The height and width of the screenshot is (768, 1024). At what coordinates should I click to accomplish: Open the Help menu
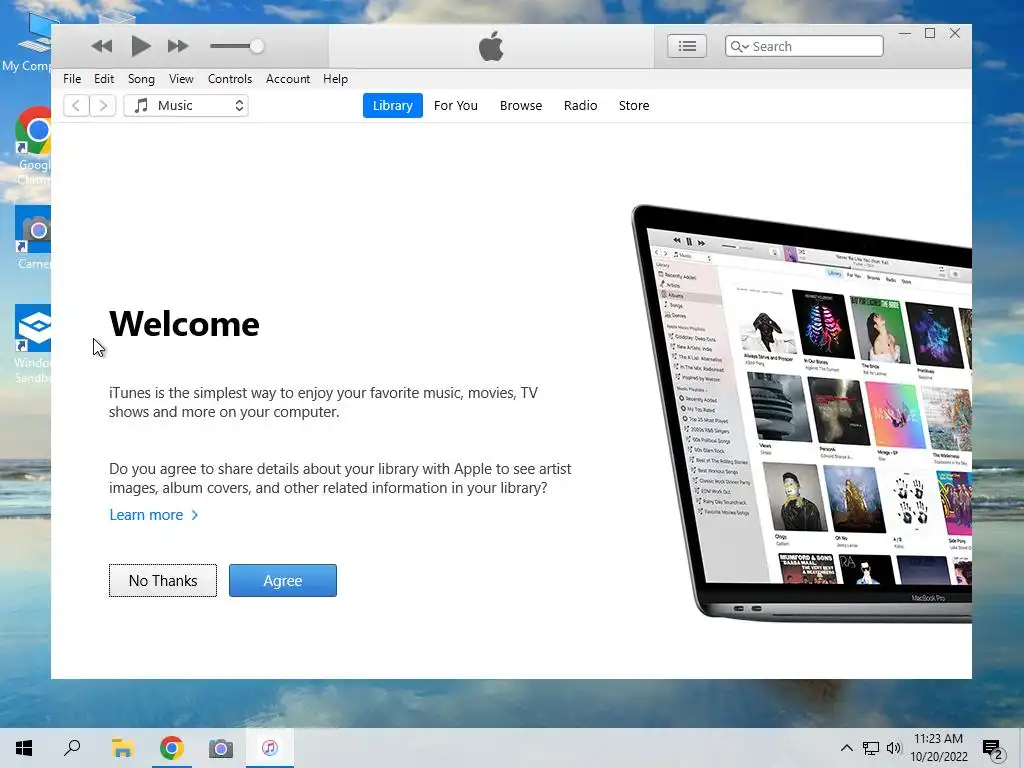(335, 78)
